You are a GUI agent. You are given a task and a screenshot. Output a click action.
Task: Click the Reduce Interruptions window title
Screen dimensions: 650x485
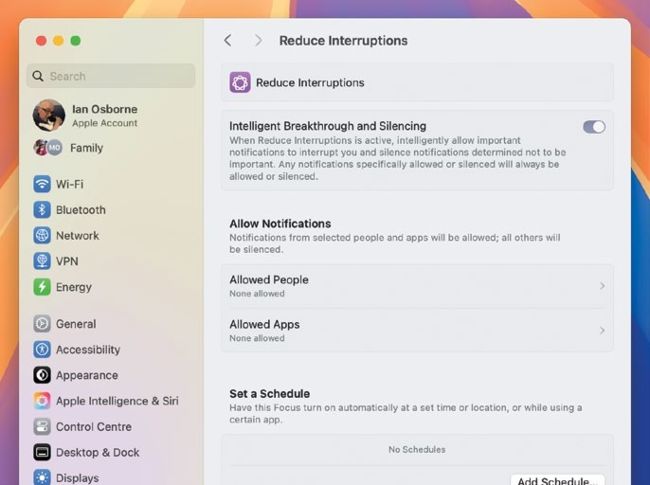pos(344,41)
